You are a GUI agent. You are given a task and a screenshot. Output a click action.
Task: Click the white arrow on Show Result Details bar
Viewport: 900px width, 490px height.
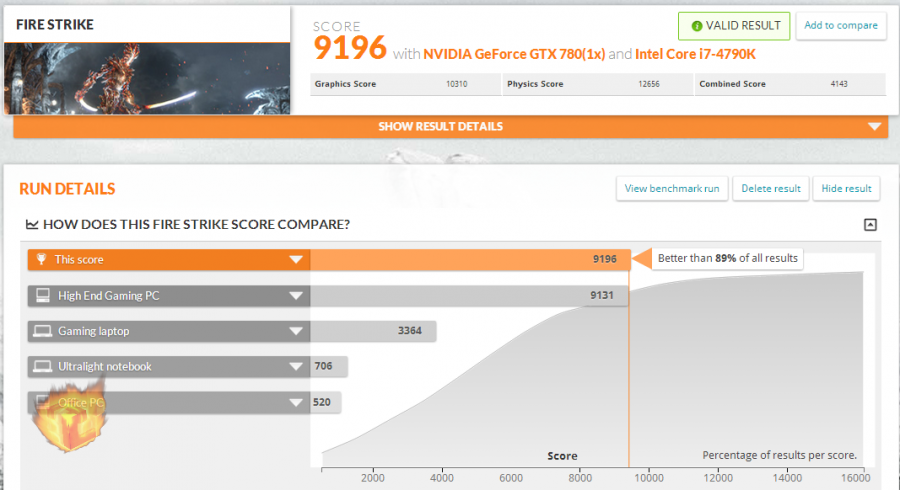(x=874, y=126)
